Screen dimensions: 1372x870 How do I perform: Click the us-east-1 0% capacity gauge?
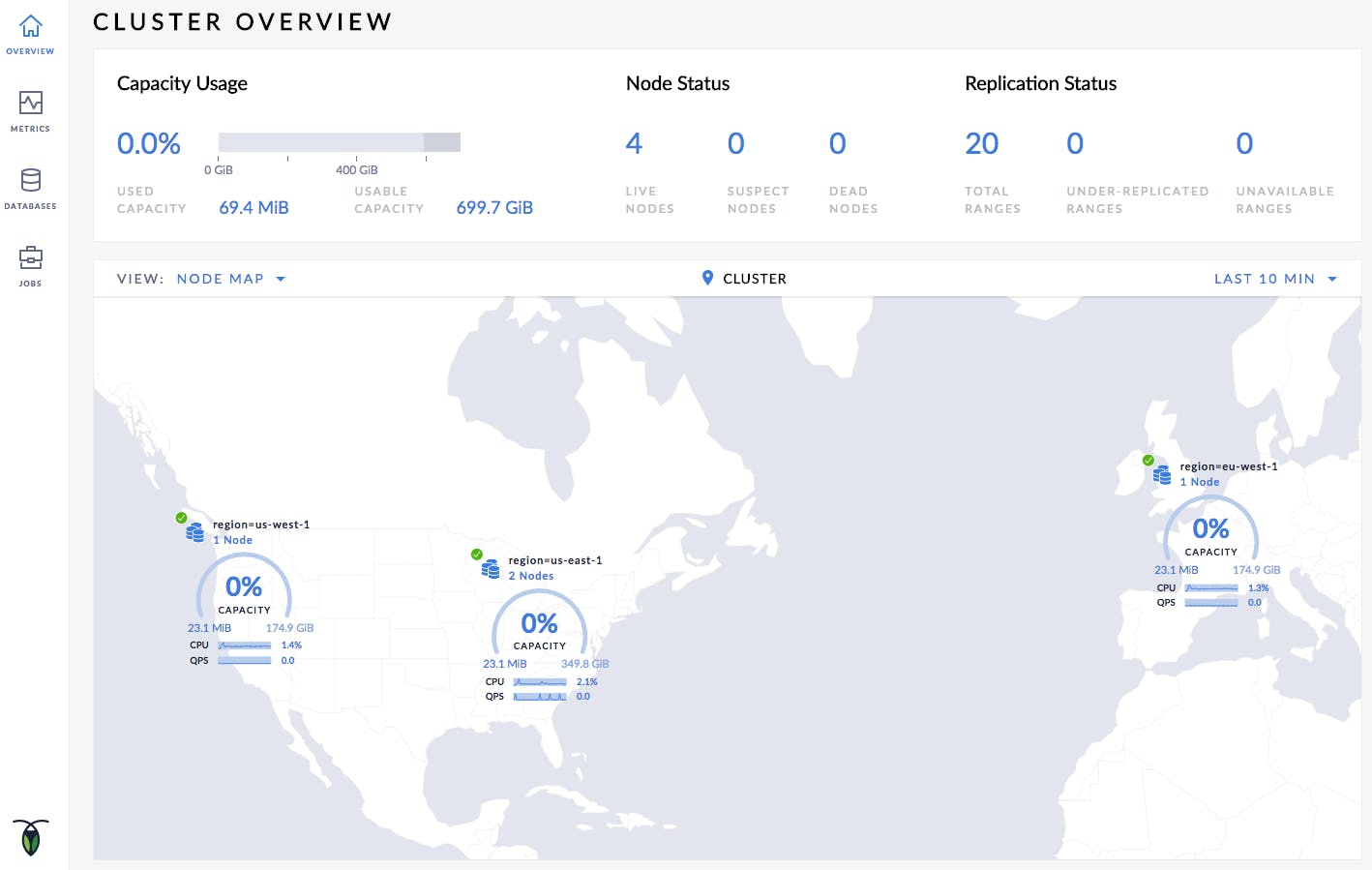pos(539,623)
